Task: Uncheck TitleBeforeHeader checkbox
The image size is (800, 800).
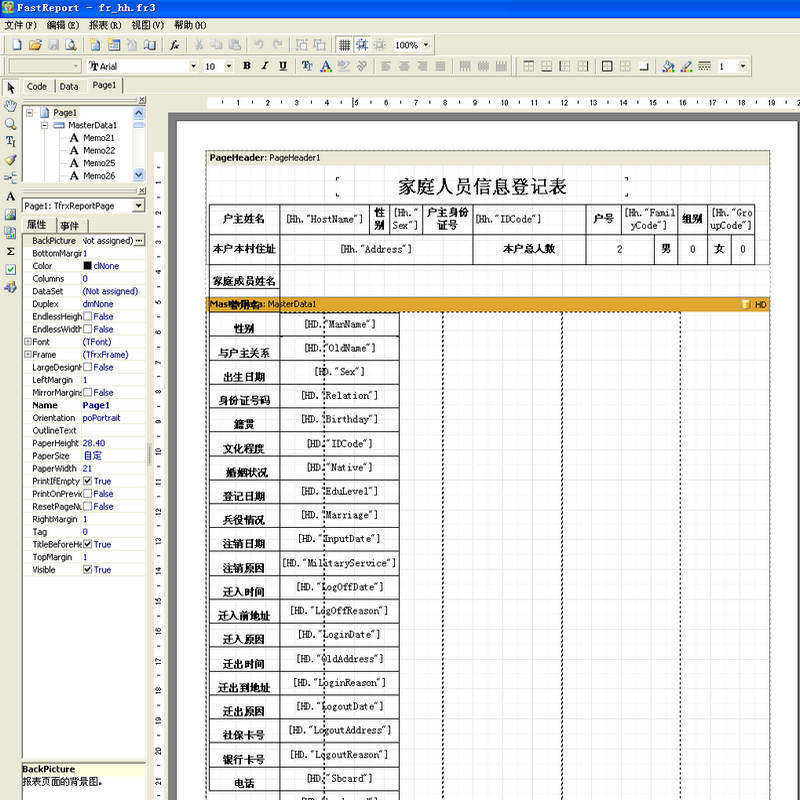Action: click(87, 544)
